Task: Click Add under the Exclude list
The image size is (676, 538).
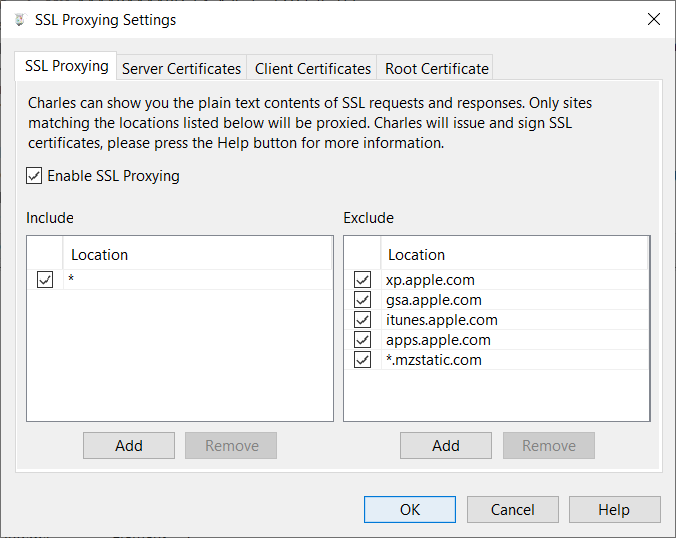Action: [446, 446]
